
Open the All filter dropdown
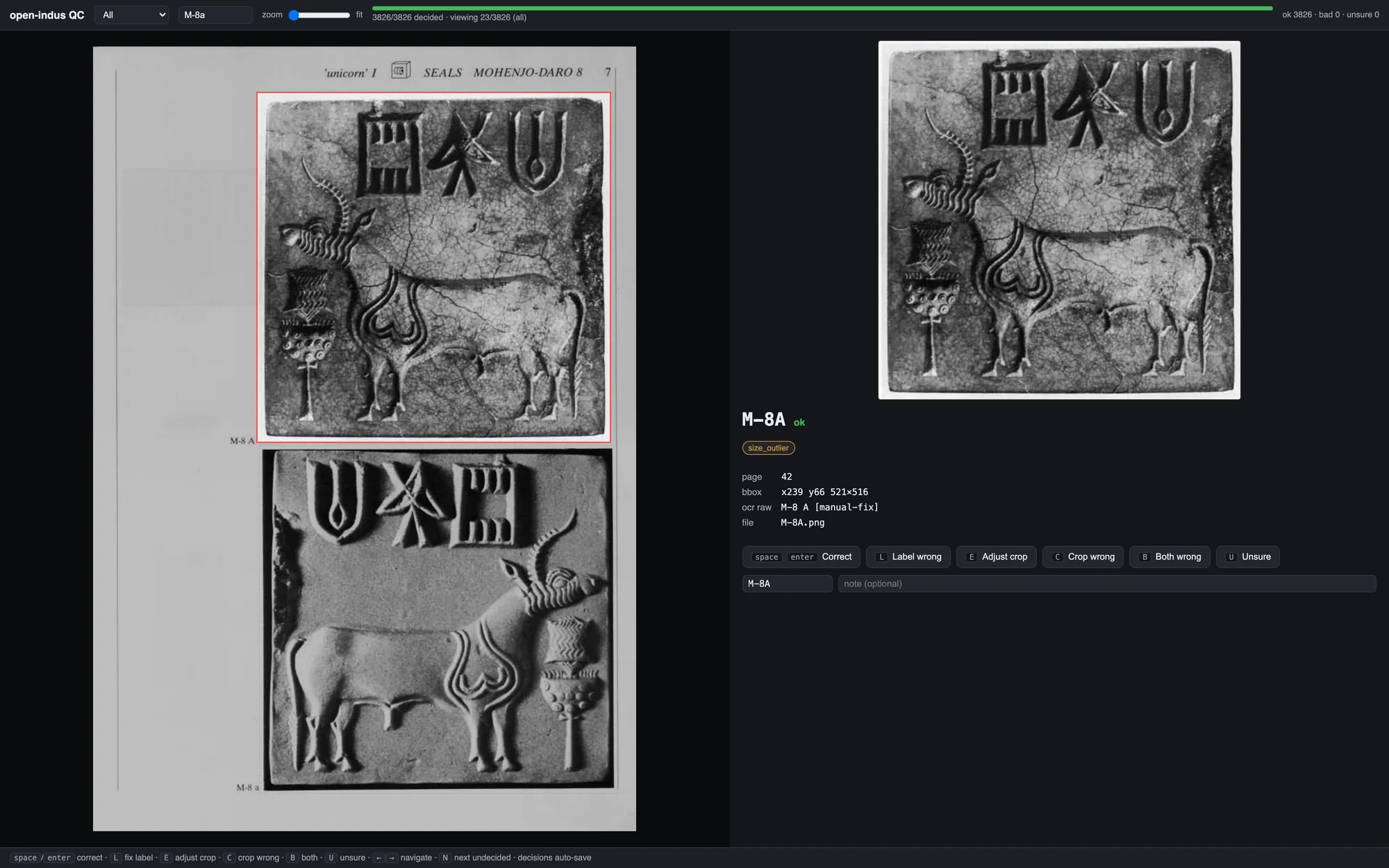pyautogui.click(x=132, y=15)
